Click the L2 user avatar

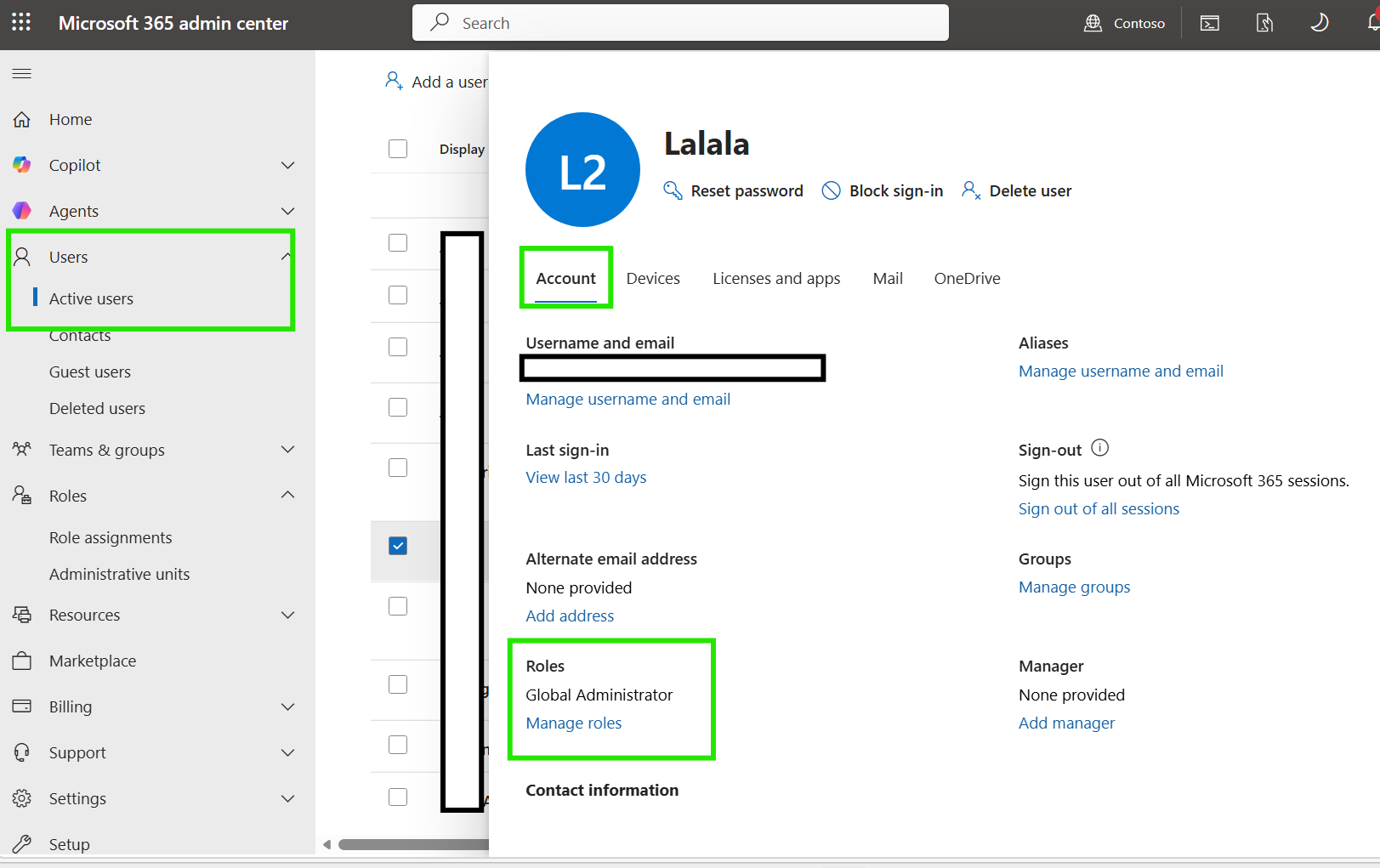pos(582,170)
